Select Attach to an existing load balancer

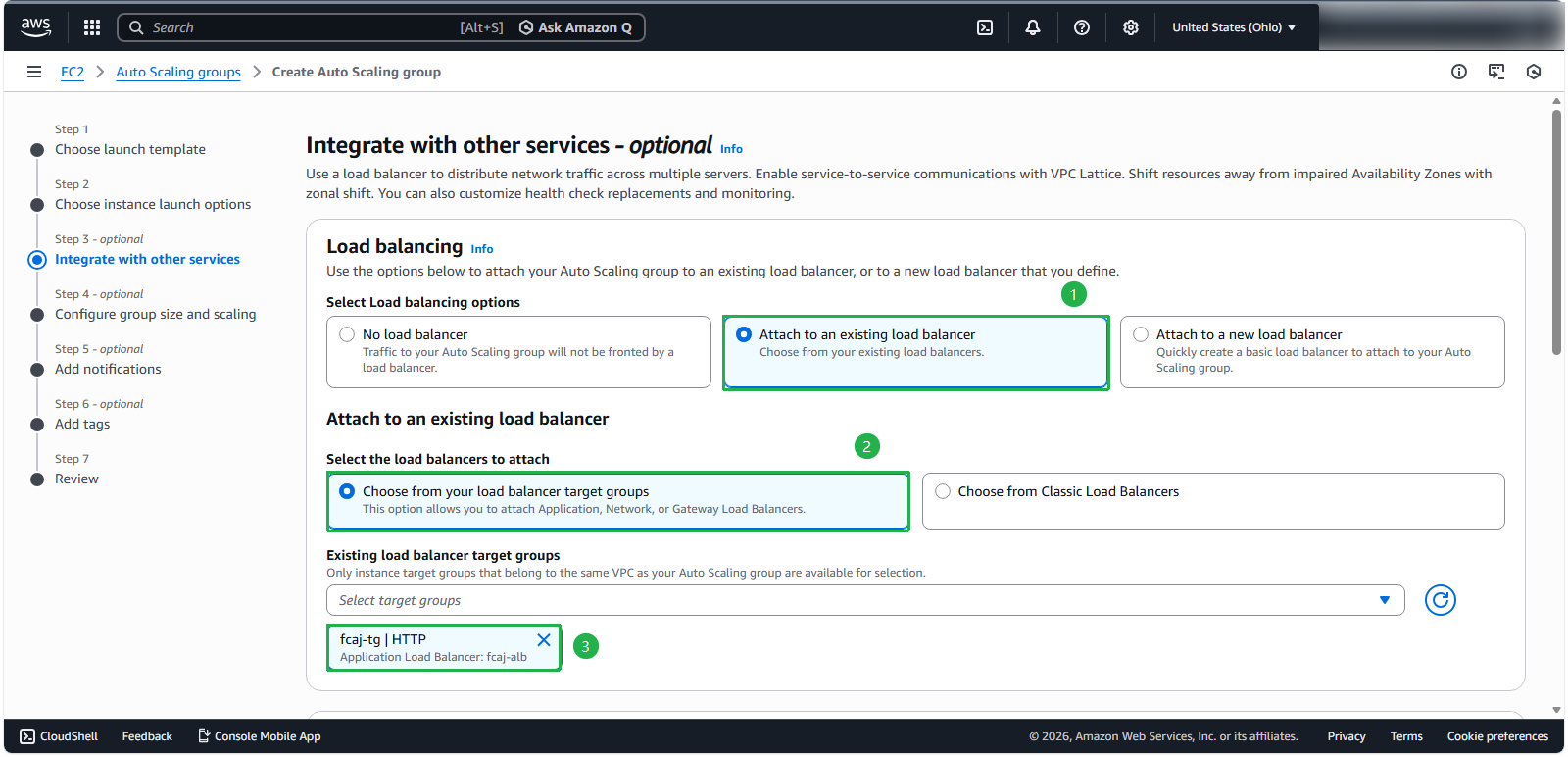[x=915, y=352]
